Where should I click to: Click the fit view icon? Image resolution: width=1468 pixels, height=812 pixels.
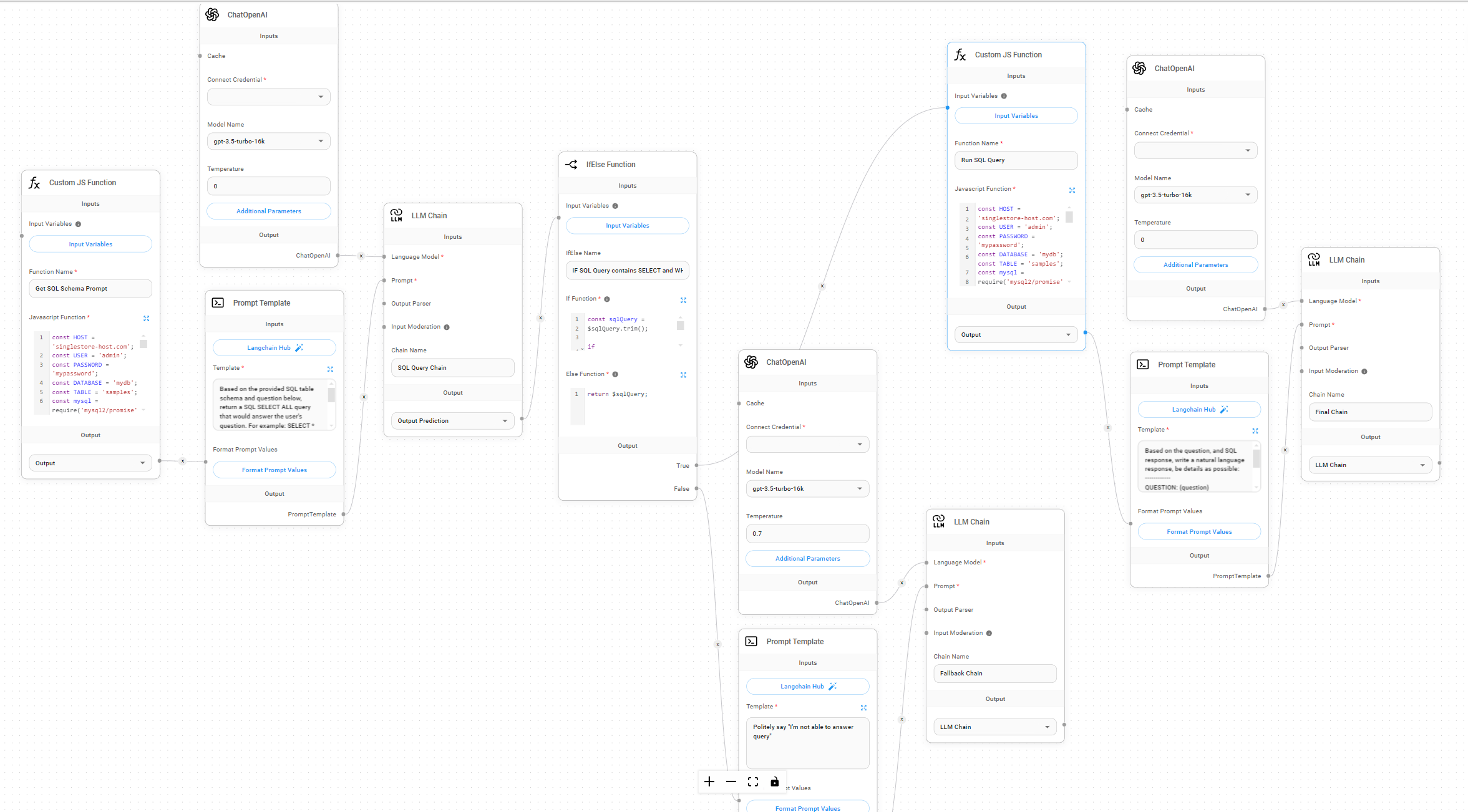click(753, 781)
